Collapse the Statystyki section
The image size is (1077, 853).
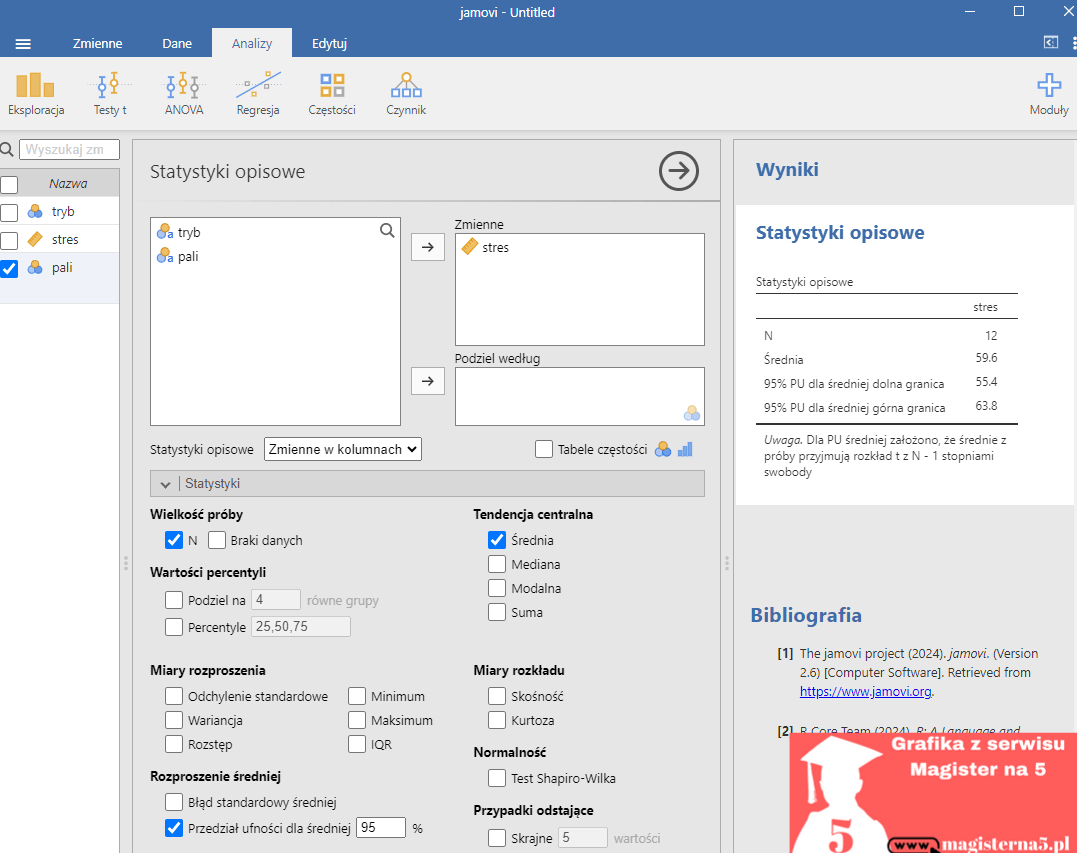point(166,484)
